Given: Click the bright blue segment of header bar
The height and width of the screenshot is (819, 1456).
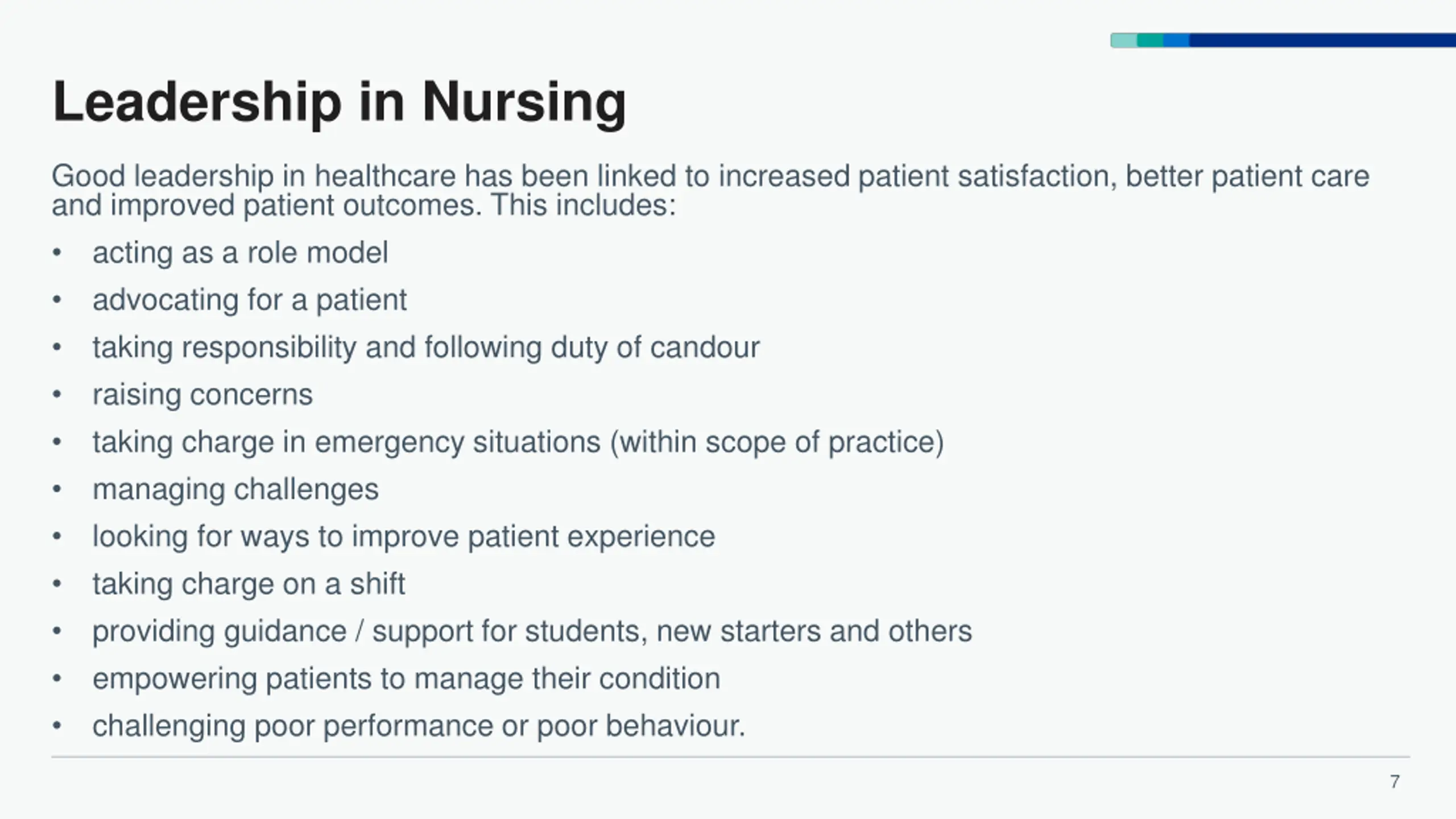Looking at the screenshot, I should point(1176,40).
